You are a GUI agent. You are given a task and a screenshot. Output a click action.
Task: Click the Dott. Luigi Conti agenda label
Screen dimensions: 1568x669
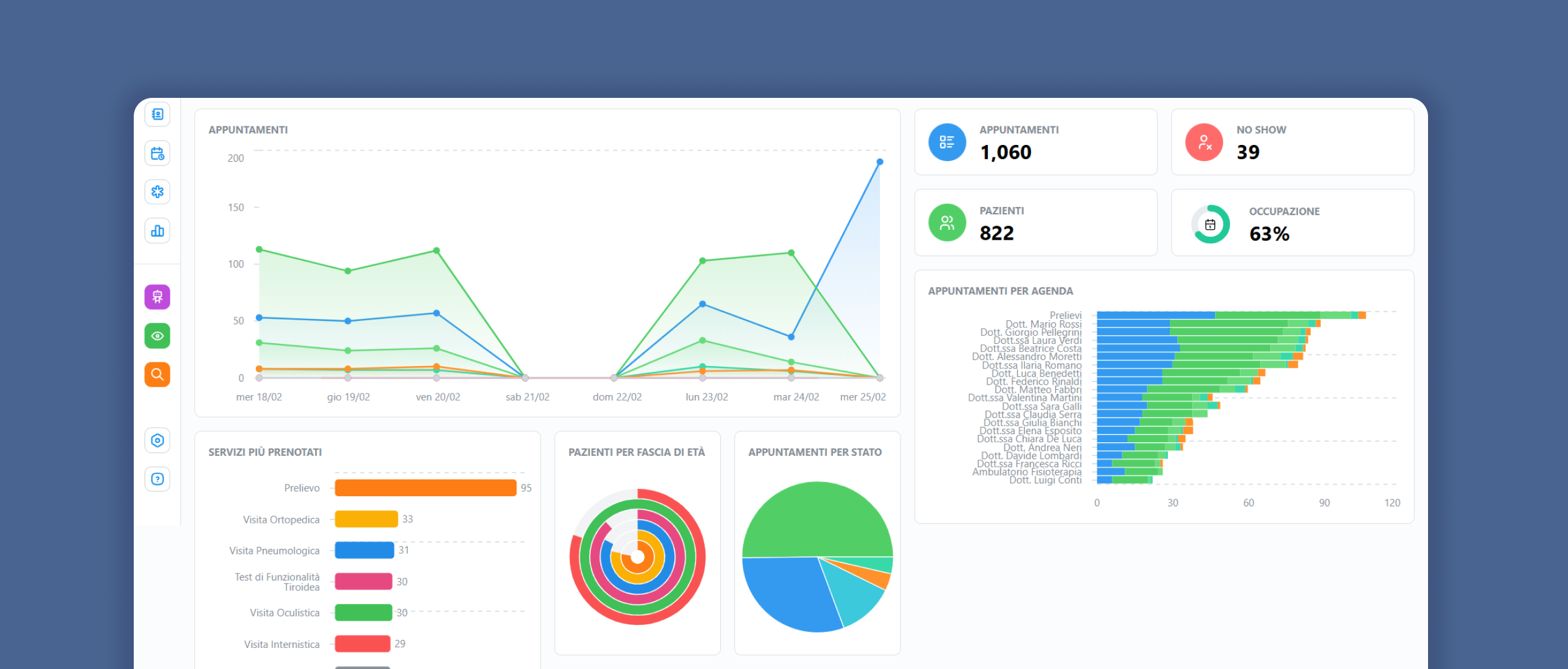[x=1045, y=480]
